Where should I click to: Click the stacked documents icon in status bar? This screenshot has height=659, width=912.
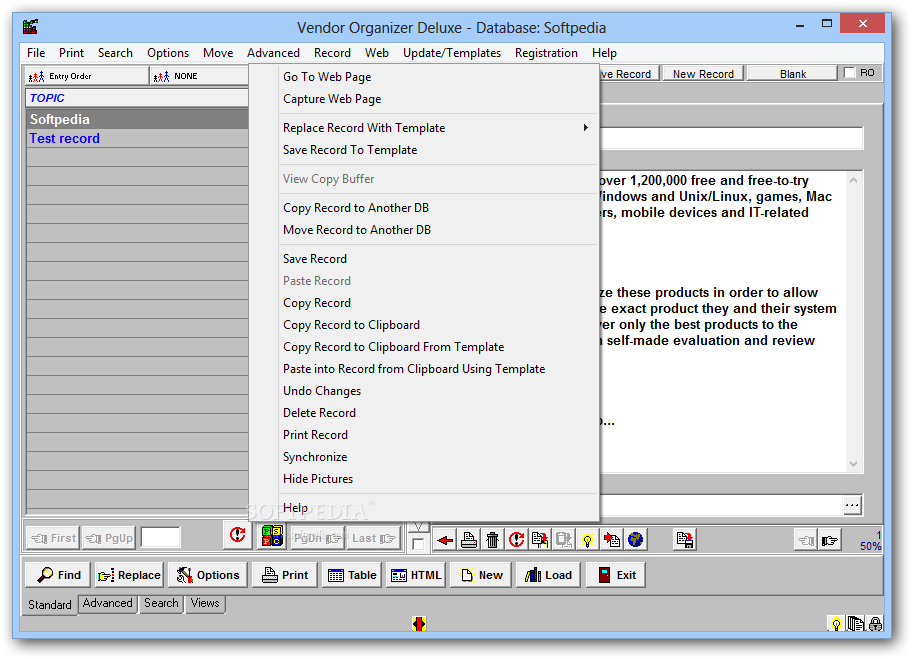856,624
